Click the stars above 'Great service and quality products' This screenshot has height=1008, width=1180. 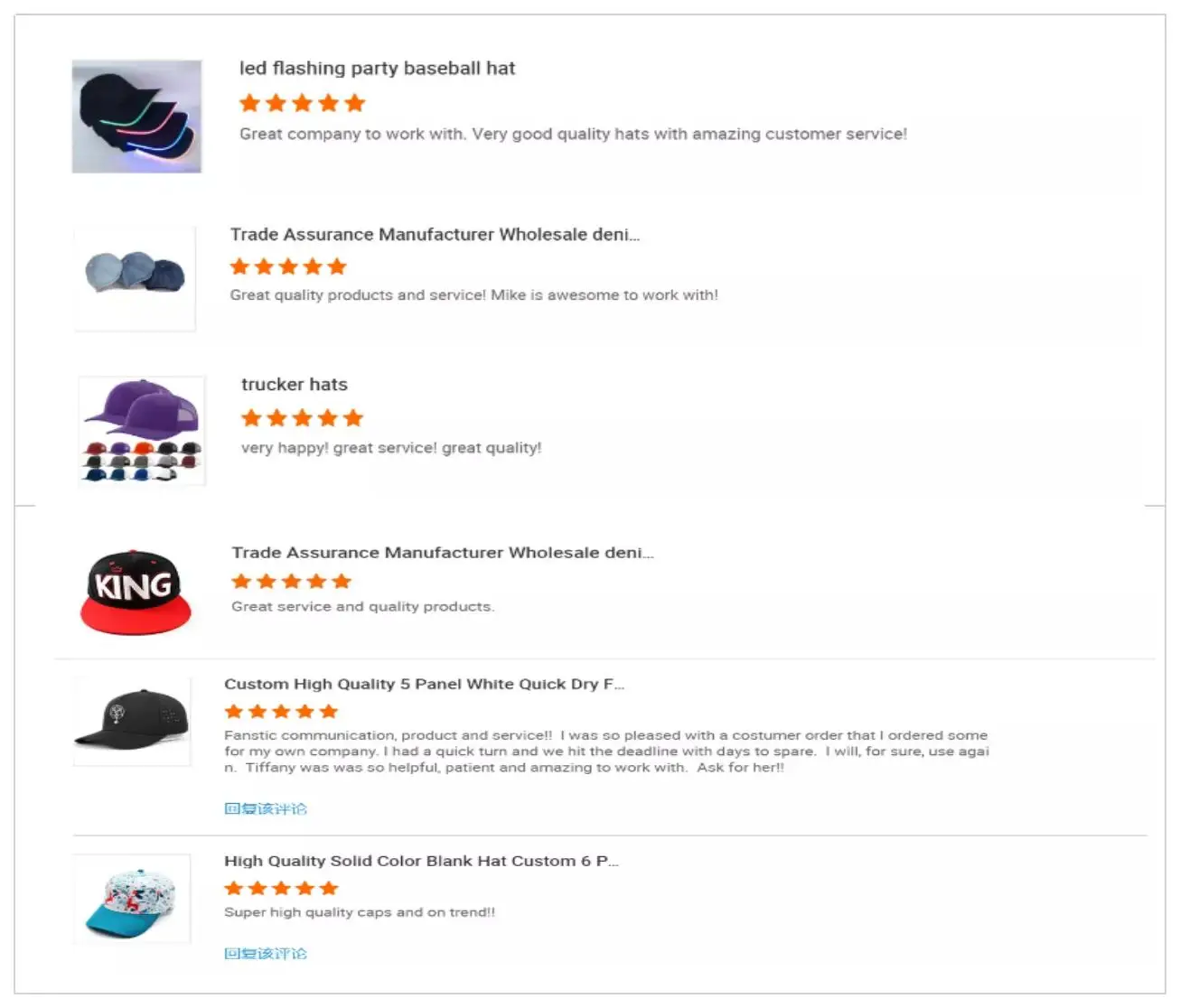pos(291,581)
